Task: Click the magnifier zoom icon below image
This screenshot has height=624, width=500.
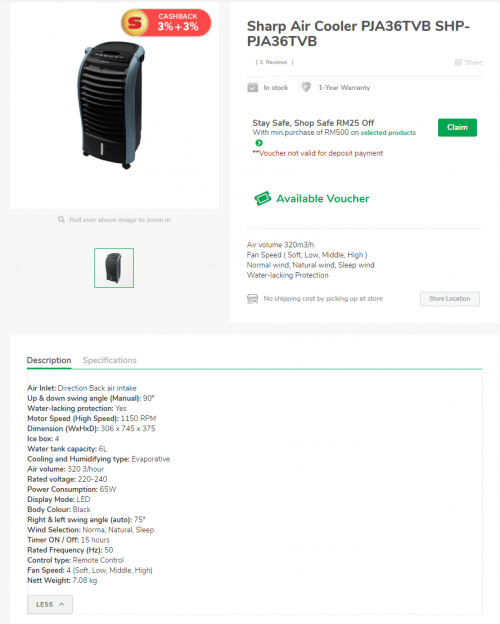Action: (x=61, y=220)
